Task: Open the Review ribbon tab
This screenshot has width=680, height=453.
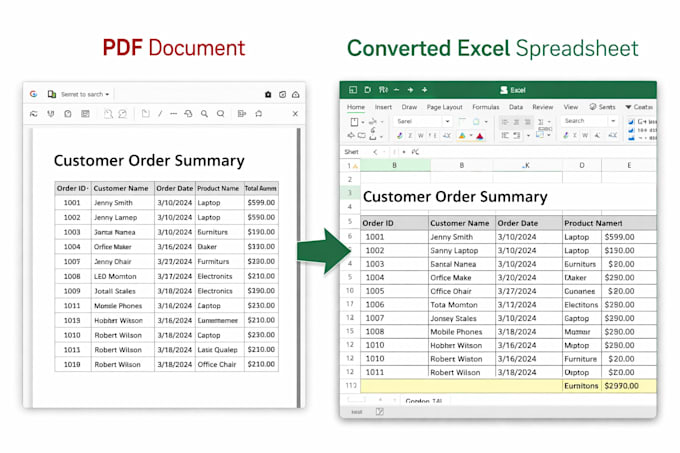Action: pyautogui.click(x=543, y=107)
